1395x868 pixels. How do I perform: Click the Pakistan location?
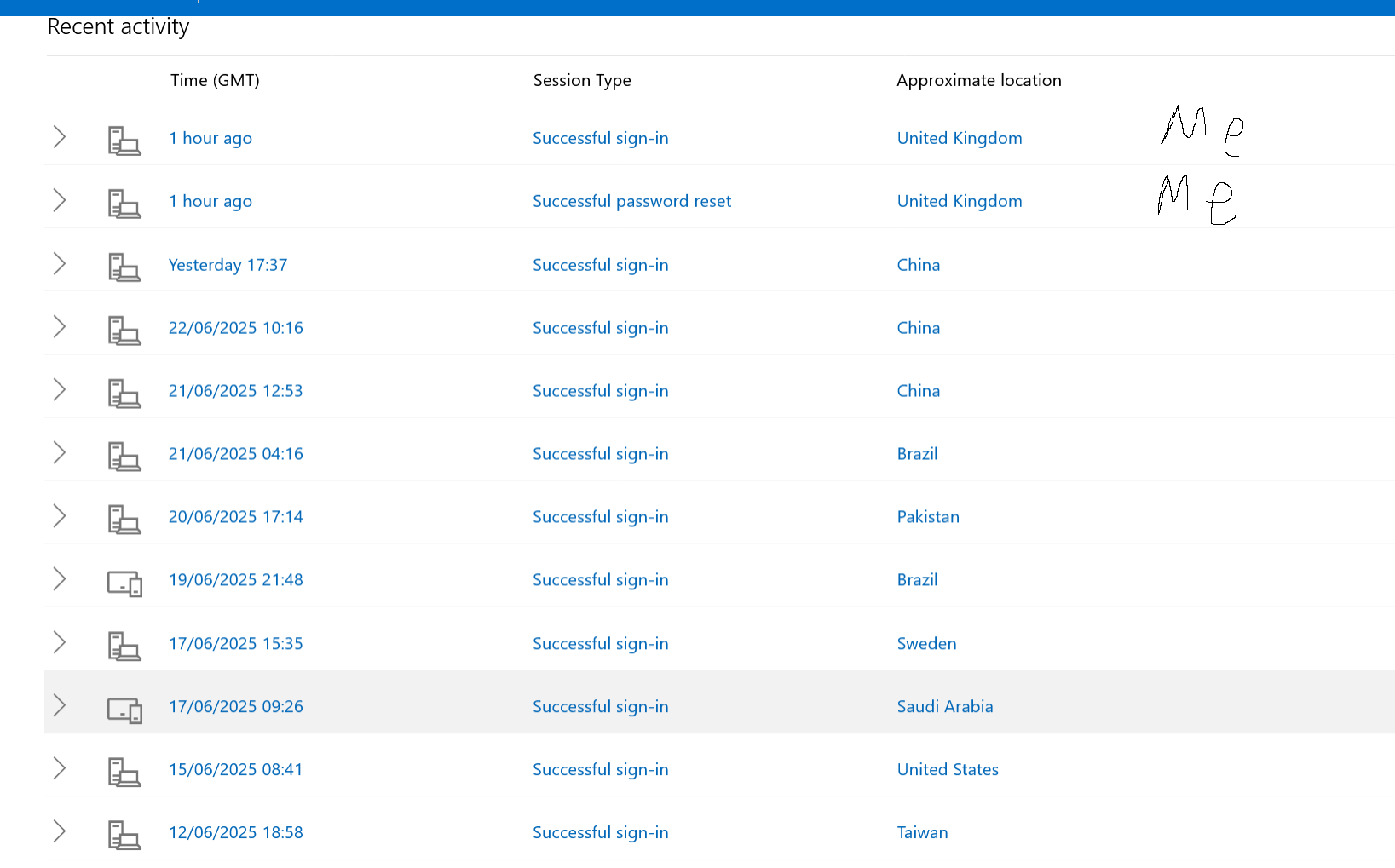(928, 517)
